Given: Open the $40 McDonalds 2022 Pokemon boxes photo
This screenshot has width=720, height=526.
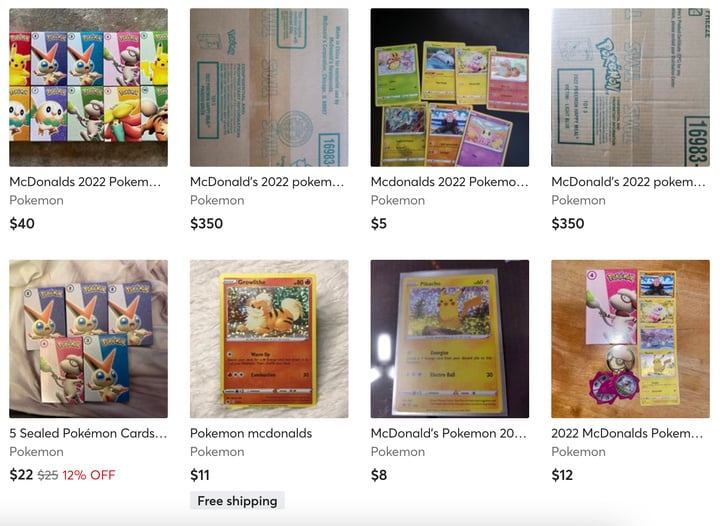Looking at the screenshot, I should coord(89,87).
